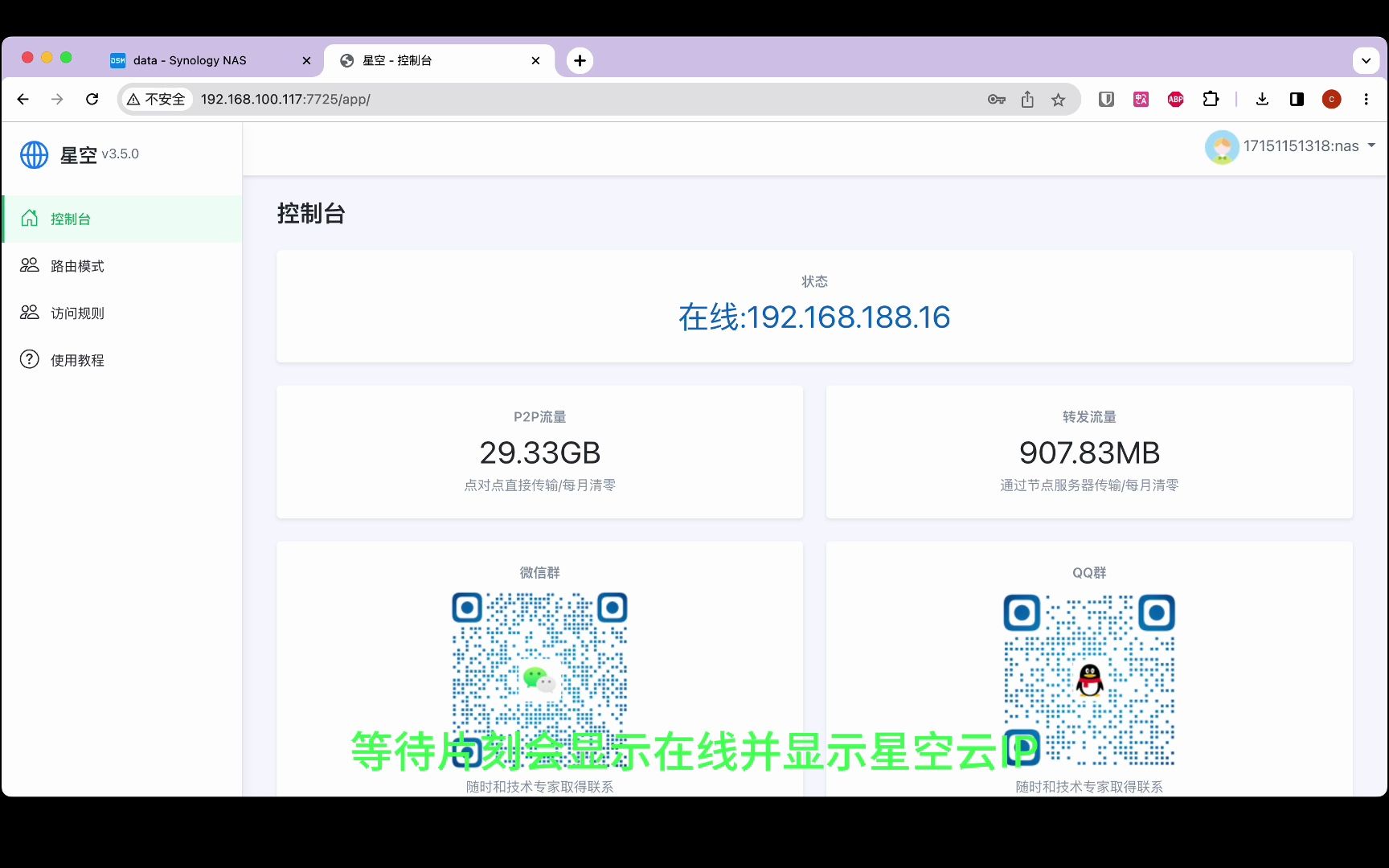This screenshot has width=1389, height=868.
Task: Toggle the browser side panel icon
Action: 1297,99
